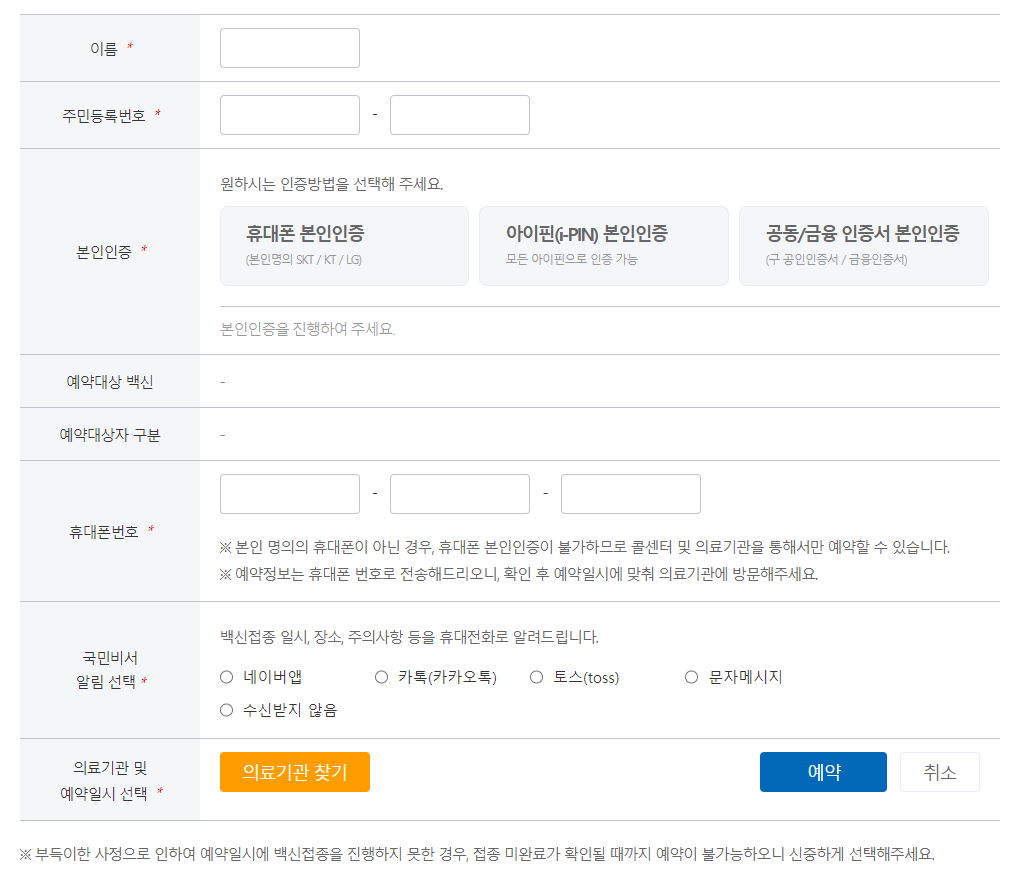Viewport: 1015px width, 880px height.
Task: Click the 부득이한 사정으로 footer notice text
Action: coord(477,854)
